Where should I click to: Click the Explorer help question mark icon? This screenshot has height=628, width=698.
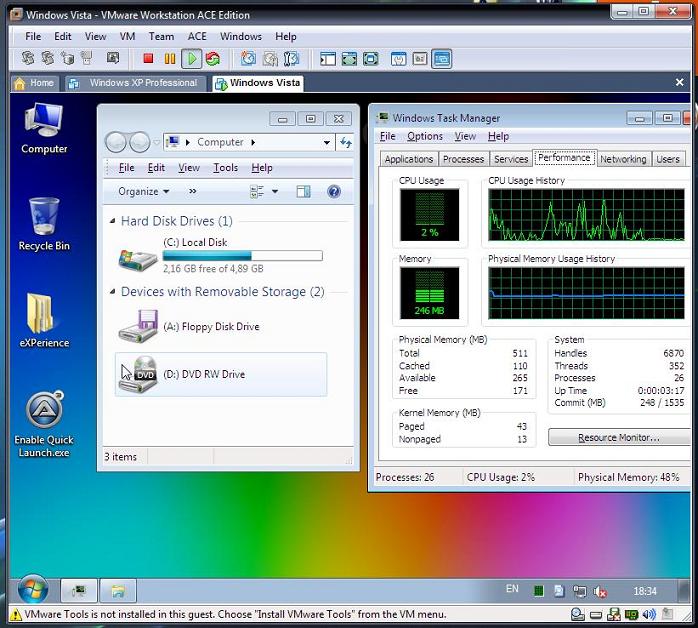[334, 191]
